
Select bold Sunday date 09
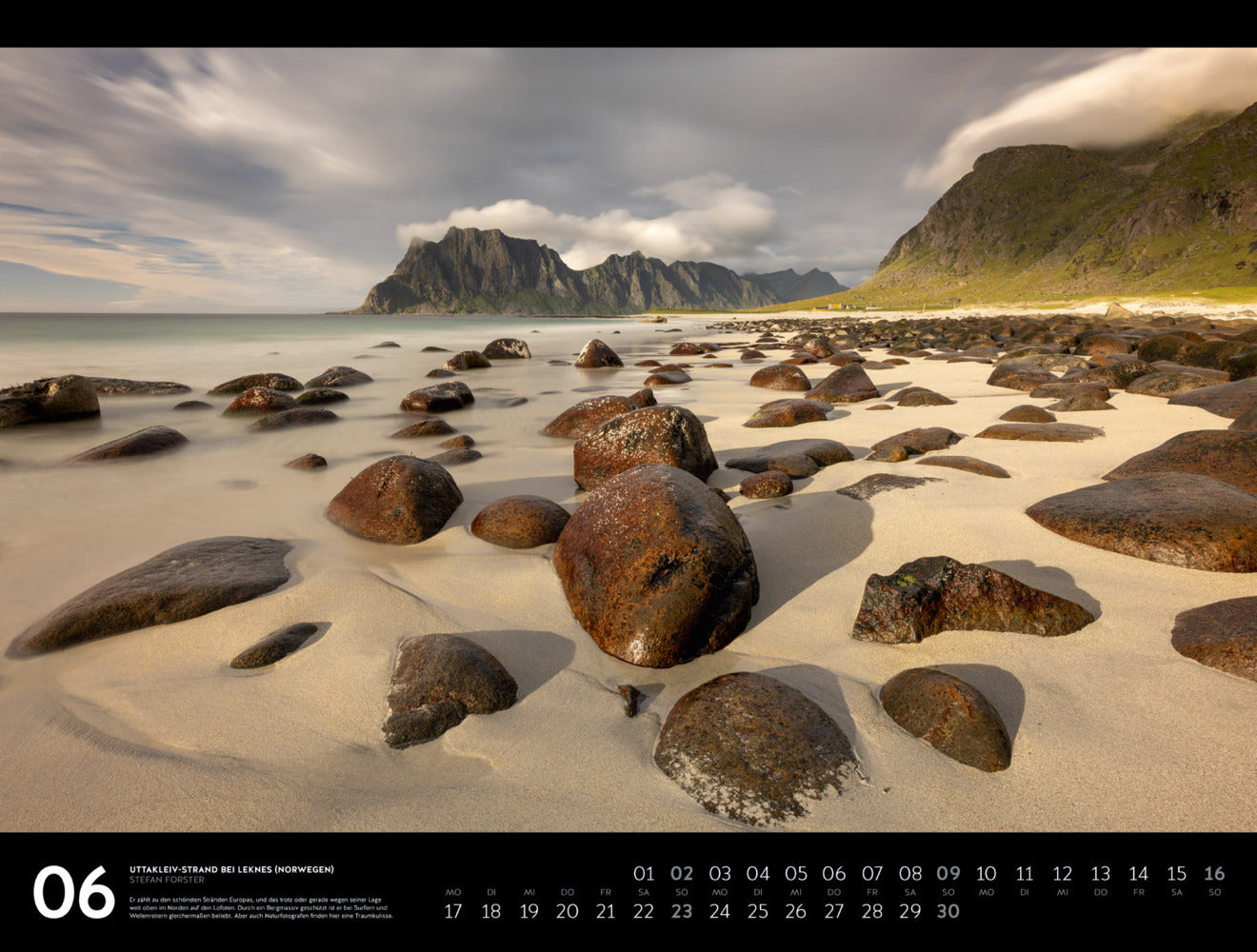[x=948, y=873]
